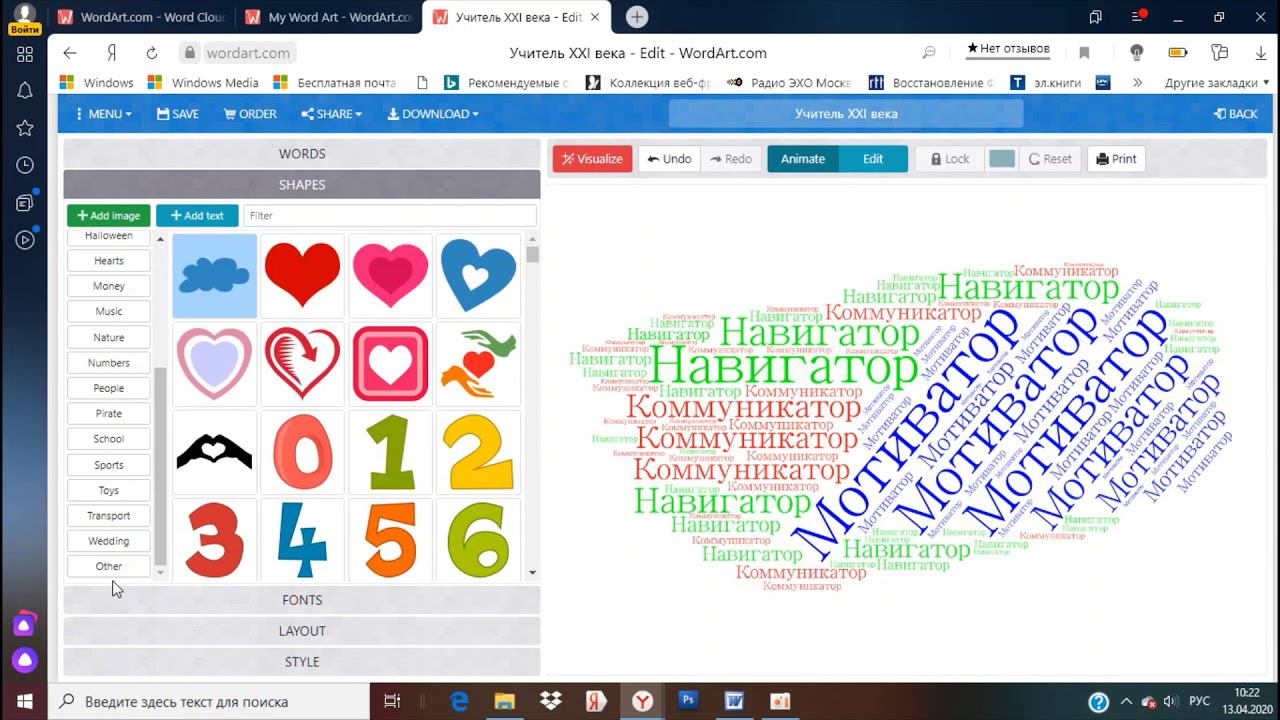This screenshot has height=720, width=1280.
Task: Expand the LAYOUT panel
Action: (x=302, y=631)
